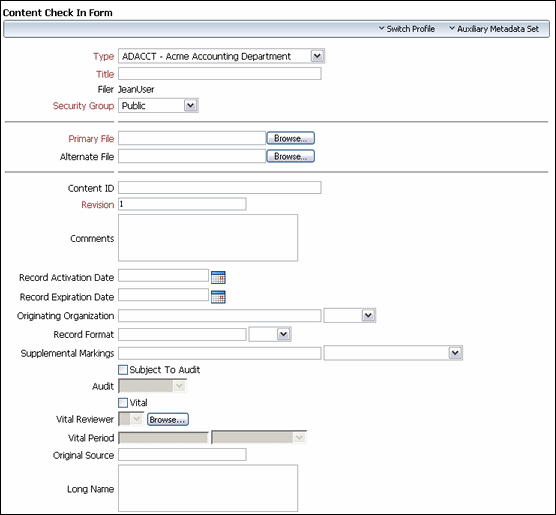The image size is (556, 515).
Task: Open the Switch Profile menu
Action: tap(407, 29)
